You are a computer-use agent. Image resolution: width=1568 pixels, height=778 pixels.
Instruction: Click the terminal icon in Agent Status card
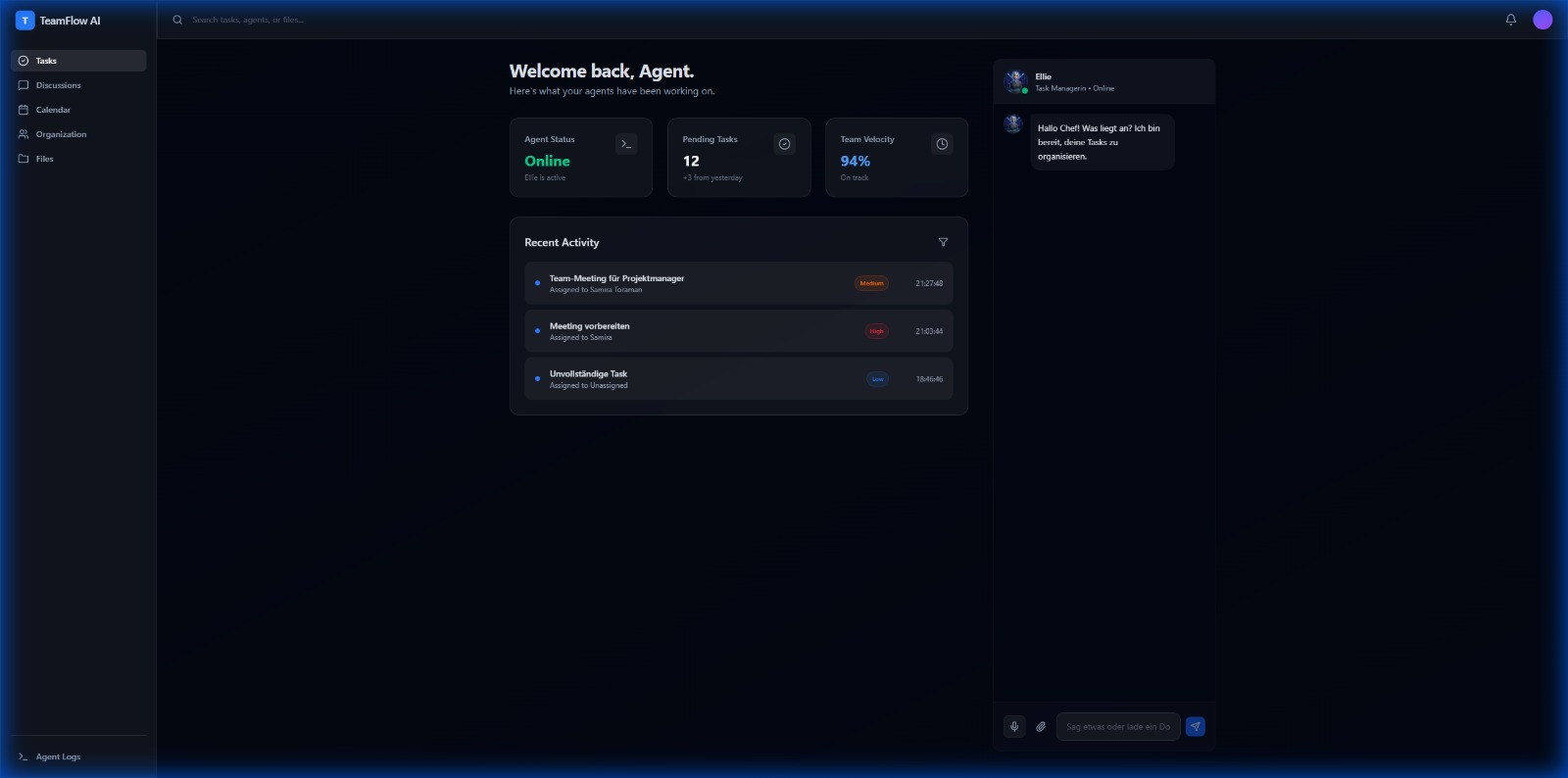coord(626,144)
